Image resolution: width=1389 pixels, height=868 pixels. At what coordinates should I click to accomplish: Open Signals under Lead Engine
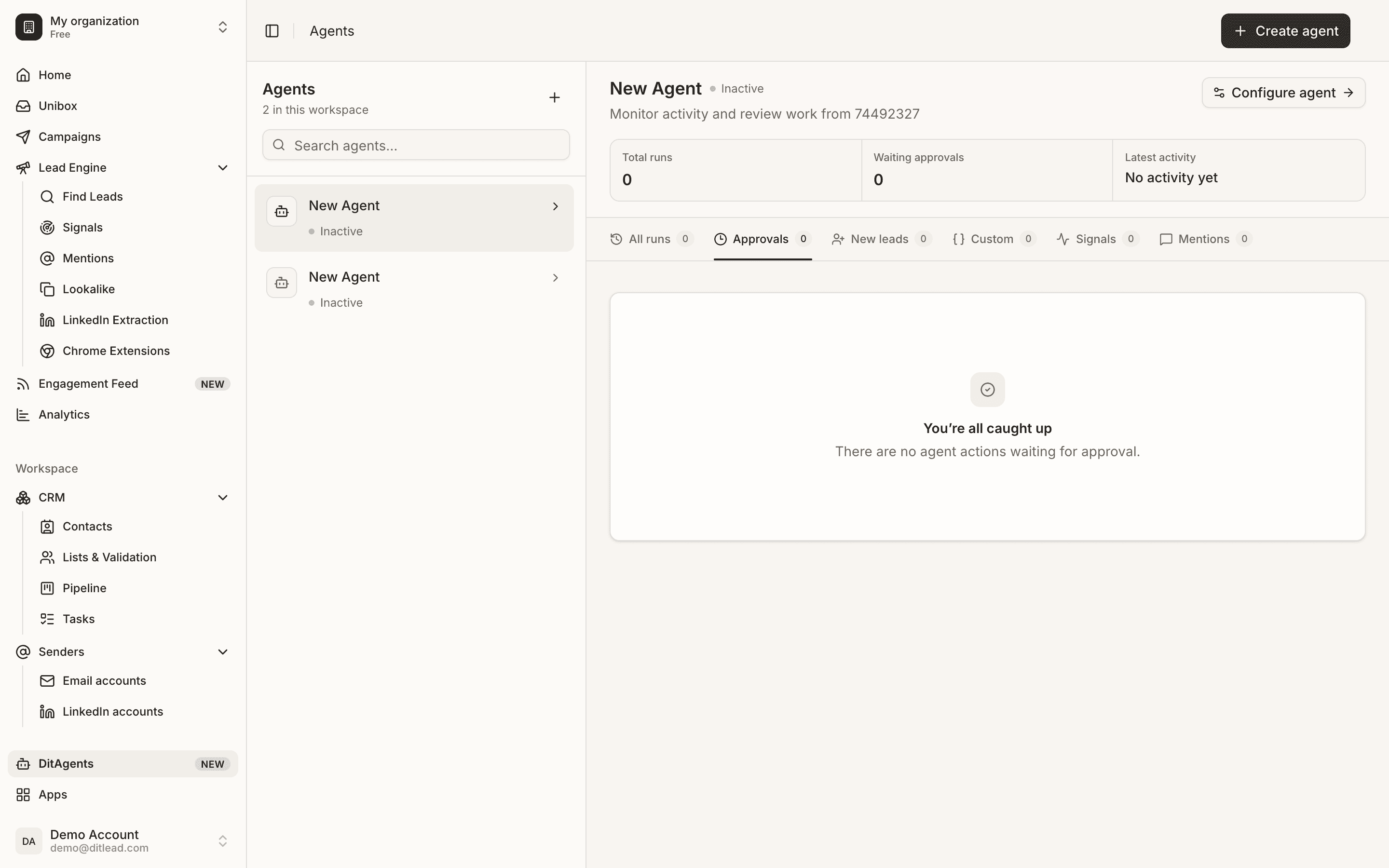coord(135,227)
